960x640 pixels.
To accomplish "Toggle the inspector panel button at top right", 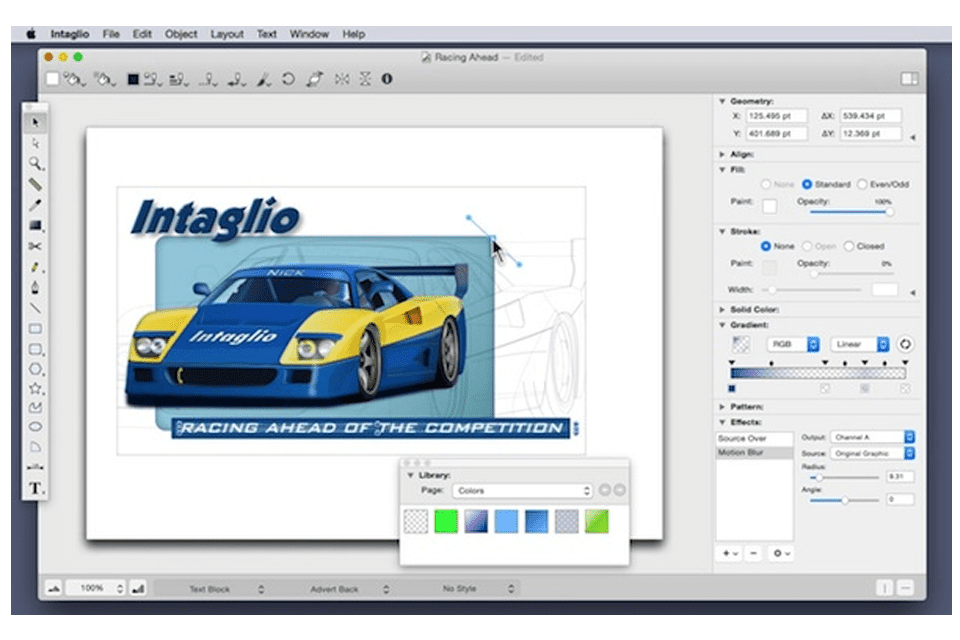I will [908, 79].
